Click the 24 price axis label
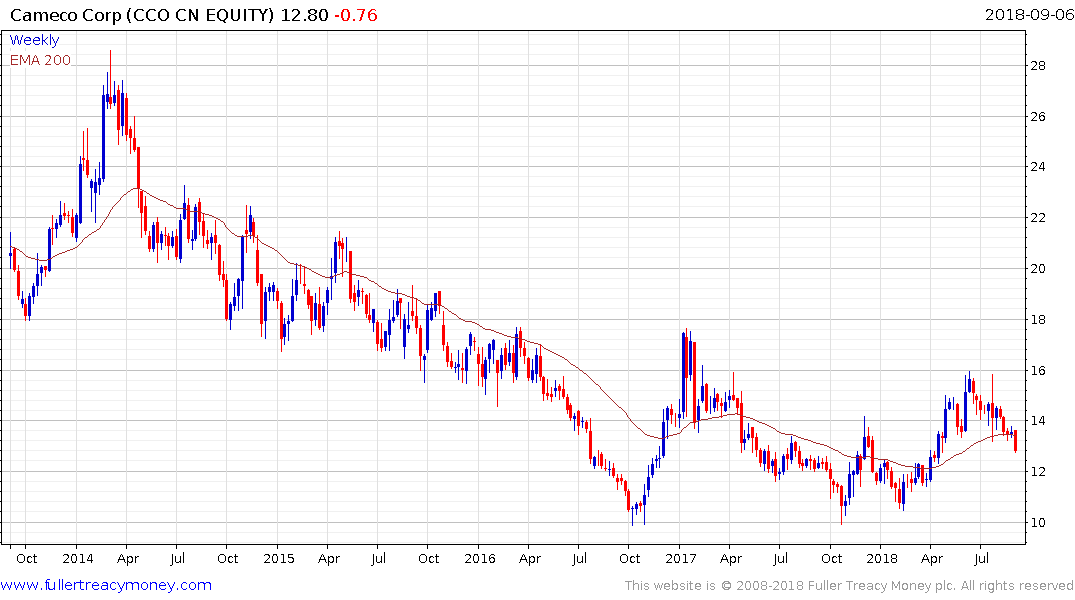The image size is (1075, 600). [x=1038, y=167]
